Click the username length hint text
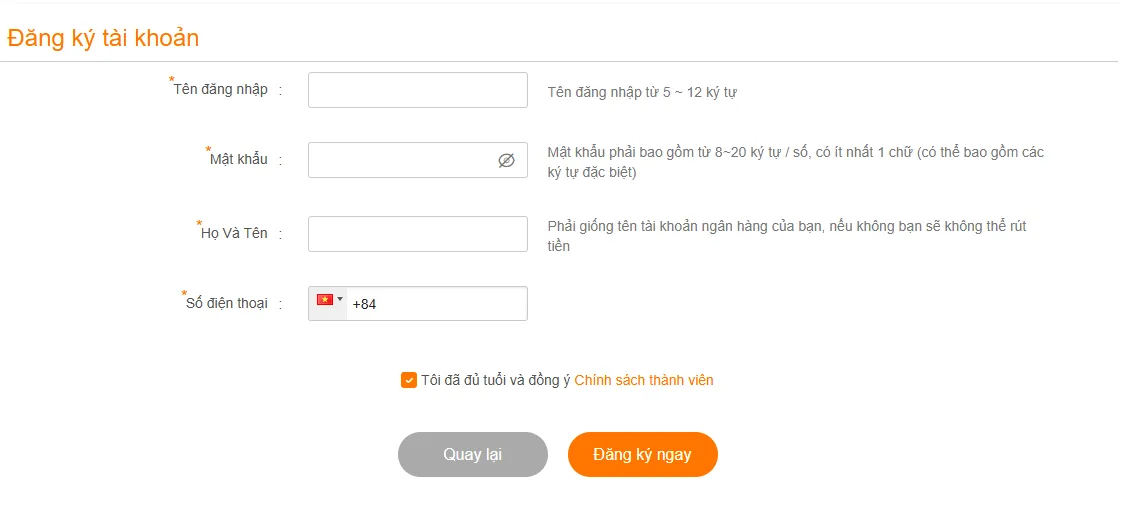Viewport: 1121px width, 527px height. (642, 92)
